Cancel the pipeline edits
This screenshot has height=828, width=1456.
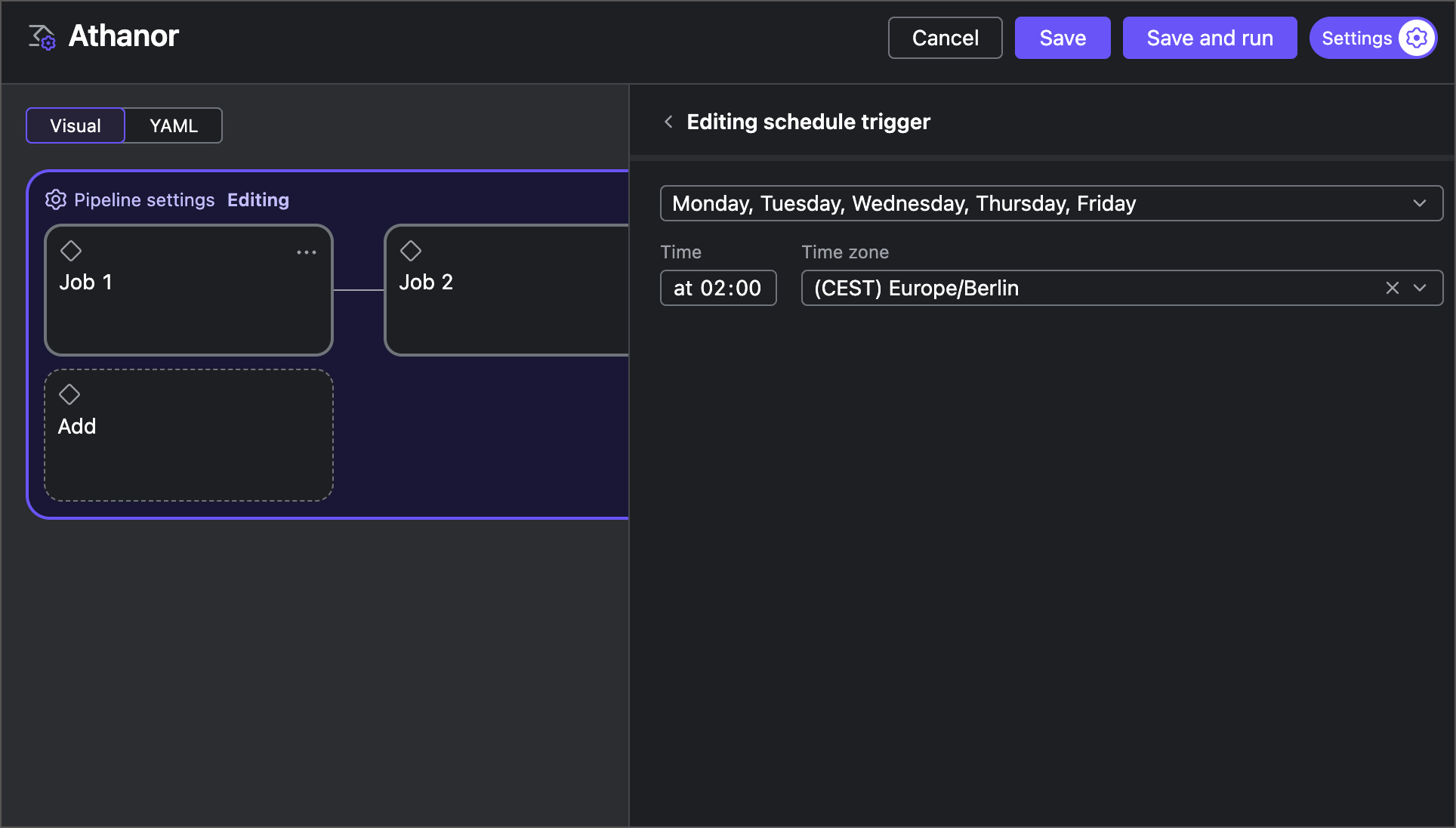click(x=945, y=38)
